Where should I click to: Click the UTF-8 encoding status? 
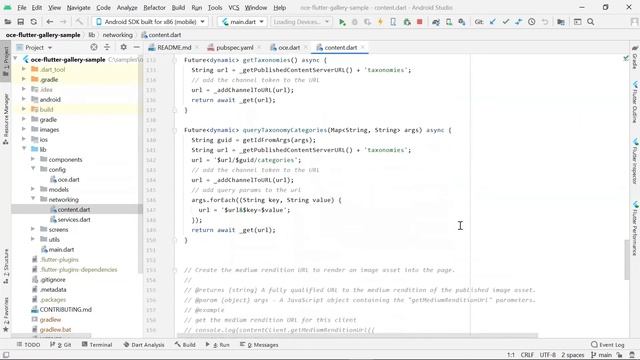click(x=547, y=355)
